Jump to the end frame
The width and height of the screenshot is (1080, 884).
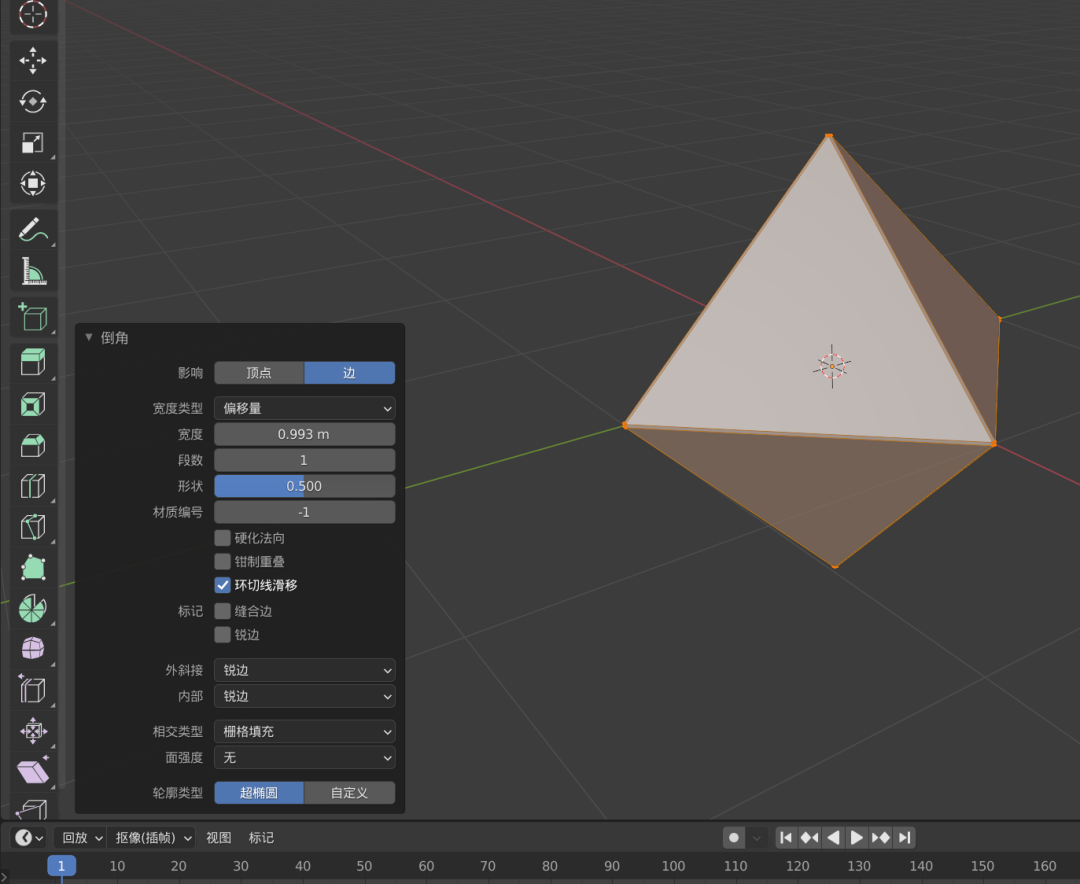pyautogui.click(x=904, y=838)
